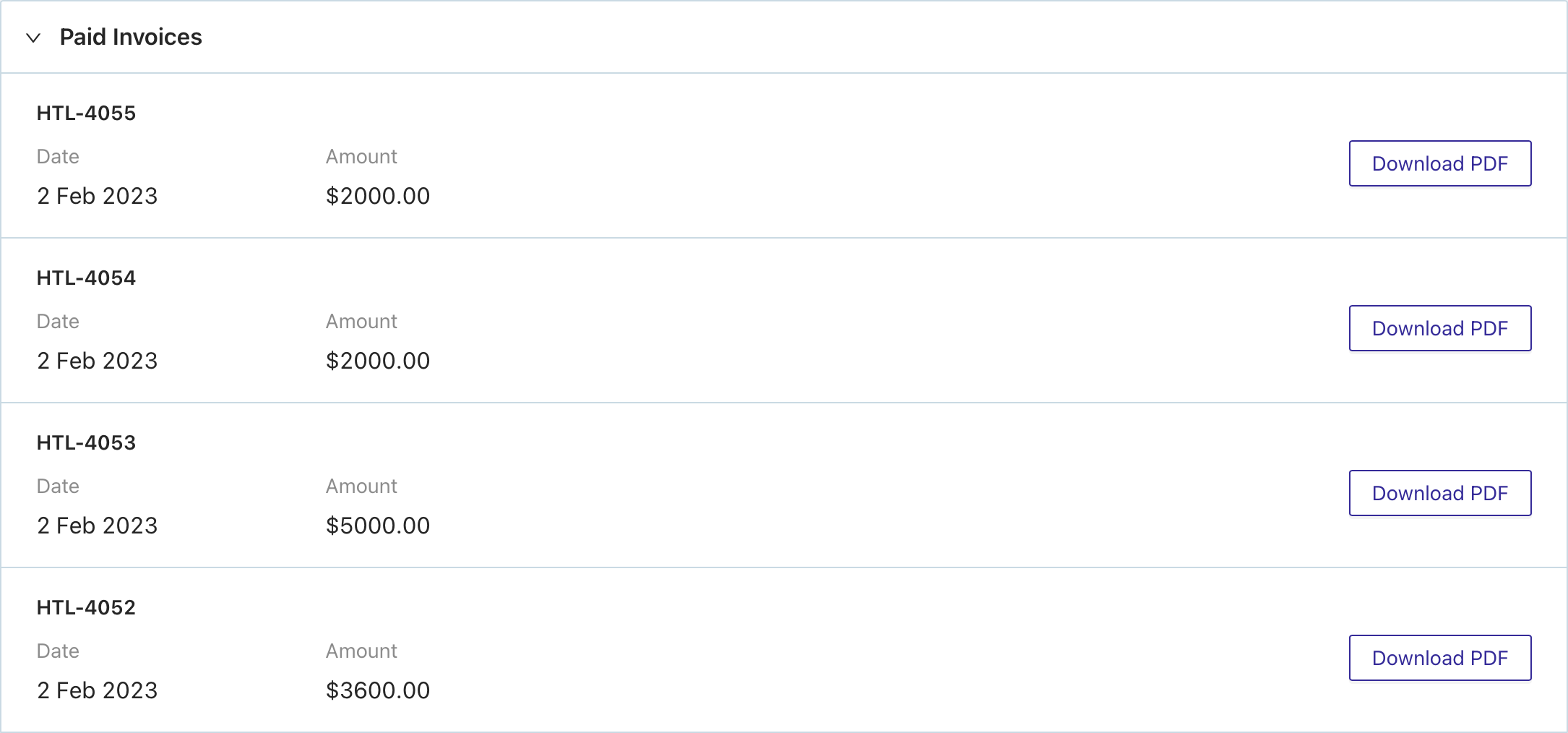Click the date value of invoice HTL-4054

98,361
